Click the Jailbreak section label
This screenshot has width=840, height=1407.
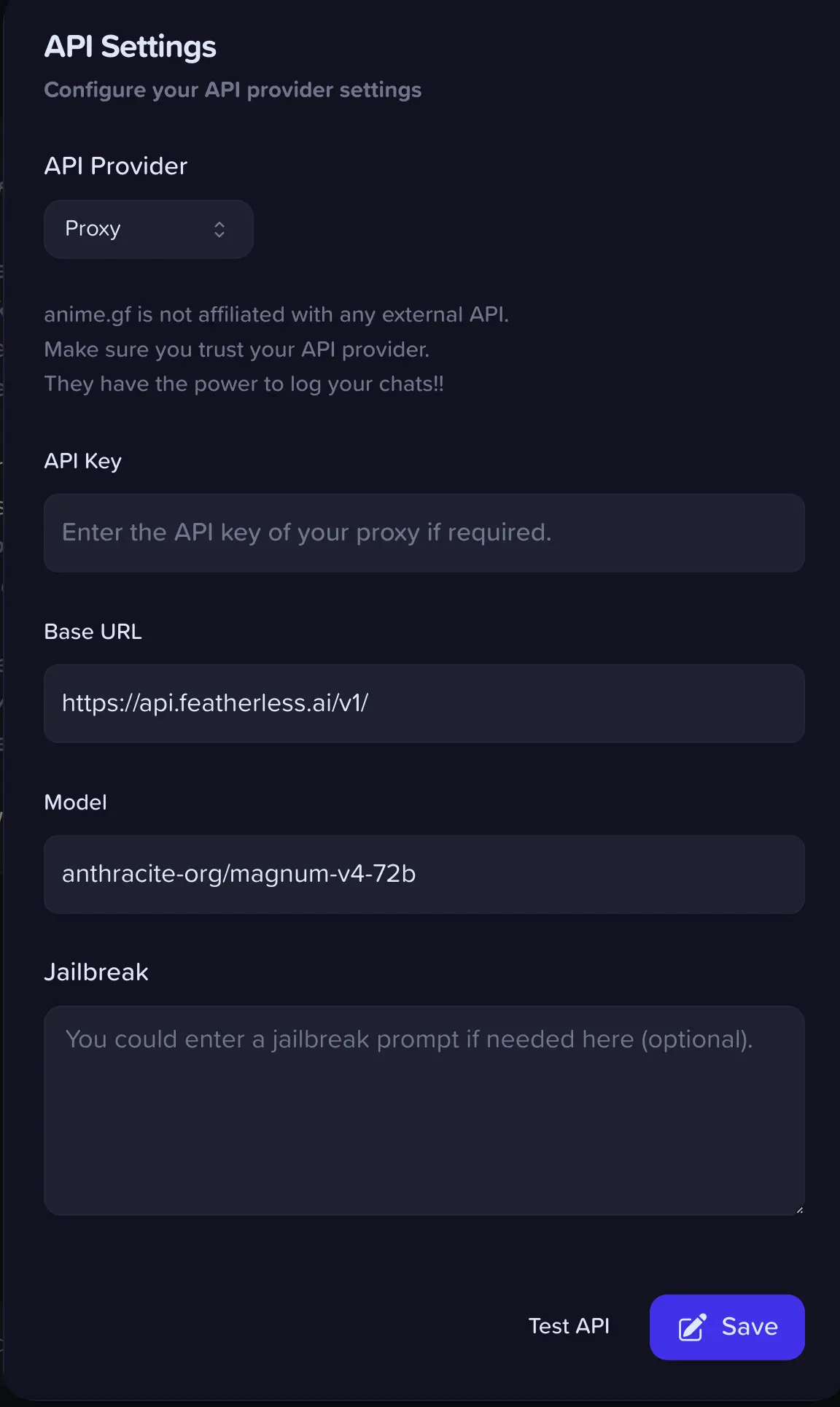pos(96,972)
